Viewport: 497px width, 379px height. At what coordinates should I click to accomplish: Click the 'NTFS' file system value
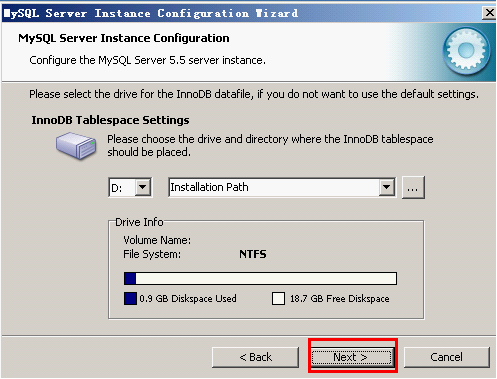[253, 254]
